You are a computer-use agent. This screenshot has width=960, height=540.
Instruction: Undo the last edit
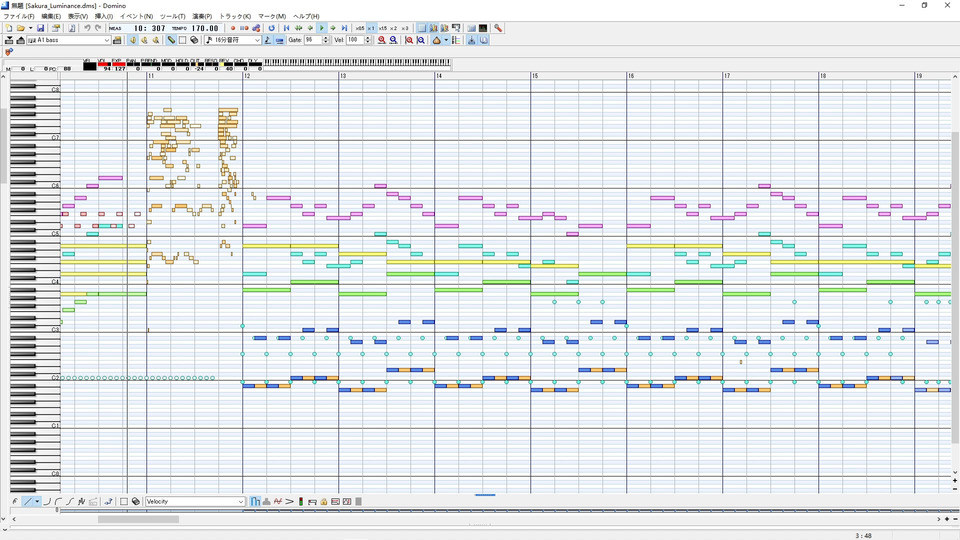click(87, 28)
